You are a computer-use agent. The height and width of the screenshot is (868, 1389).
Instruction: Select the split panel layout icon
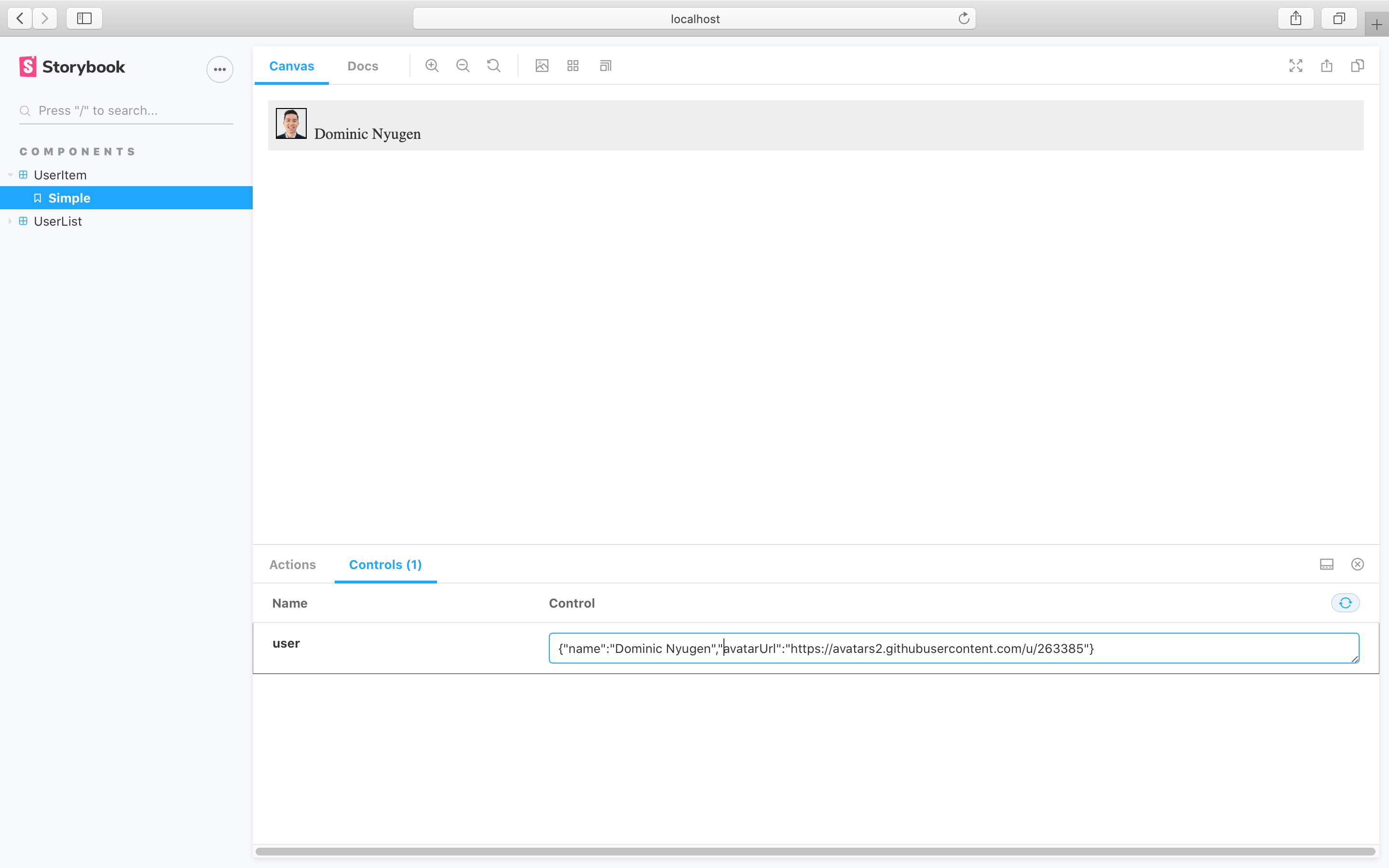(1327, 564)
